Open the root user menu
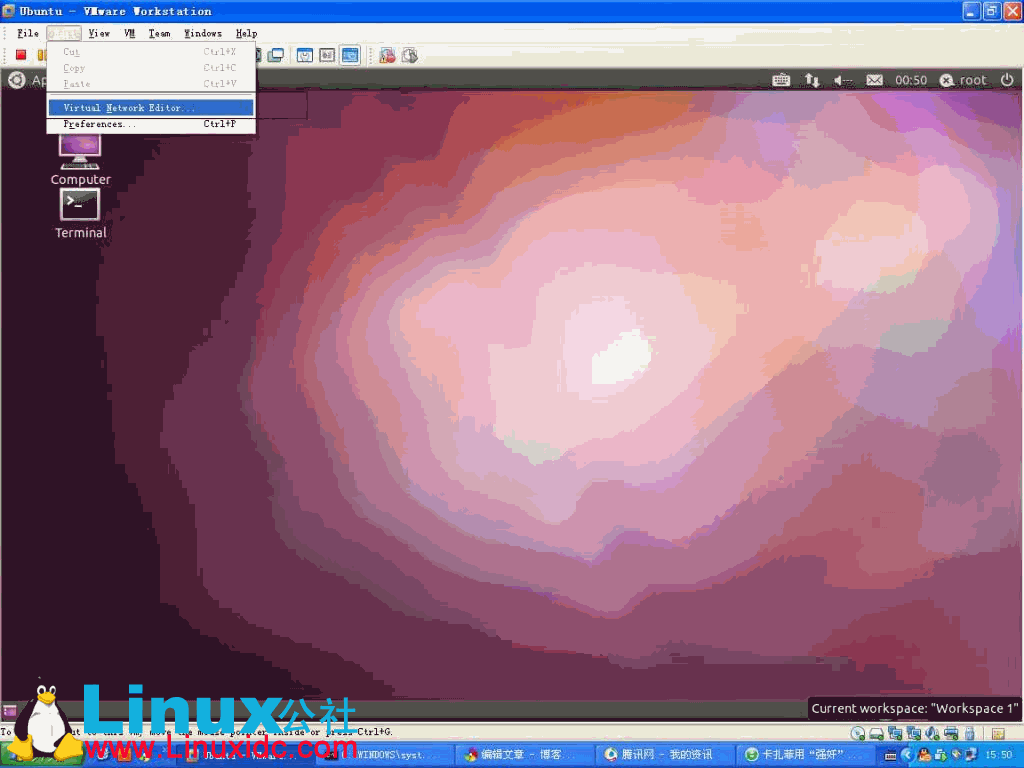This screenshot has height=768, width=1024. coord(963,80)
